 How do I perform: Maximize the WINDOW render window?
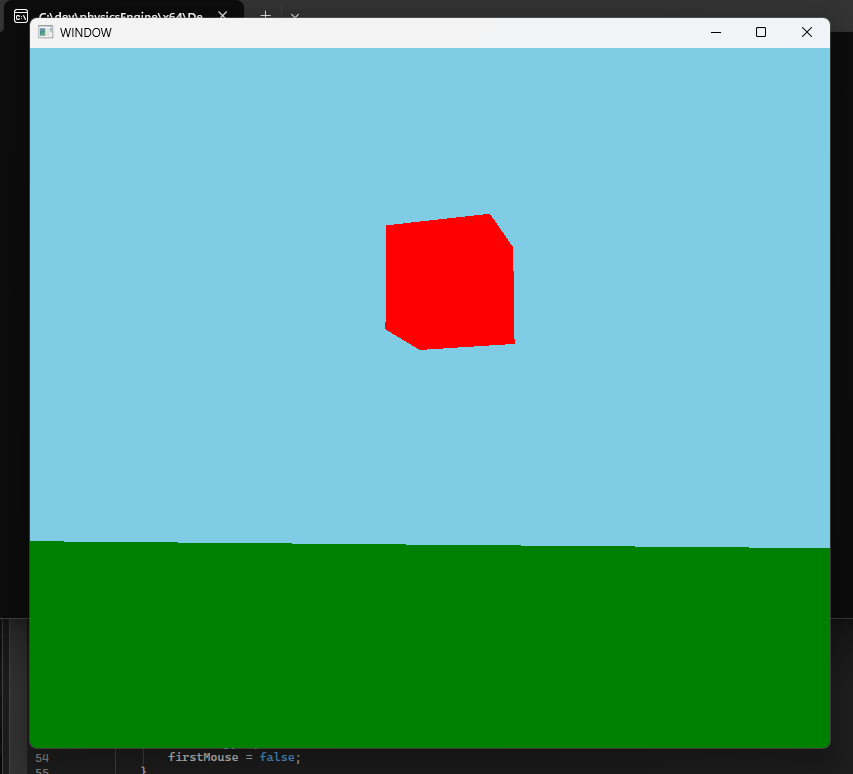pyautogui.click(x=760, y=32)
